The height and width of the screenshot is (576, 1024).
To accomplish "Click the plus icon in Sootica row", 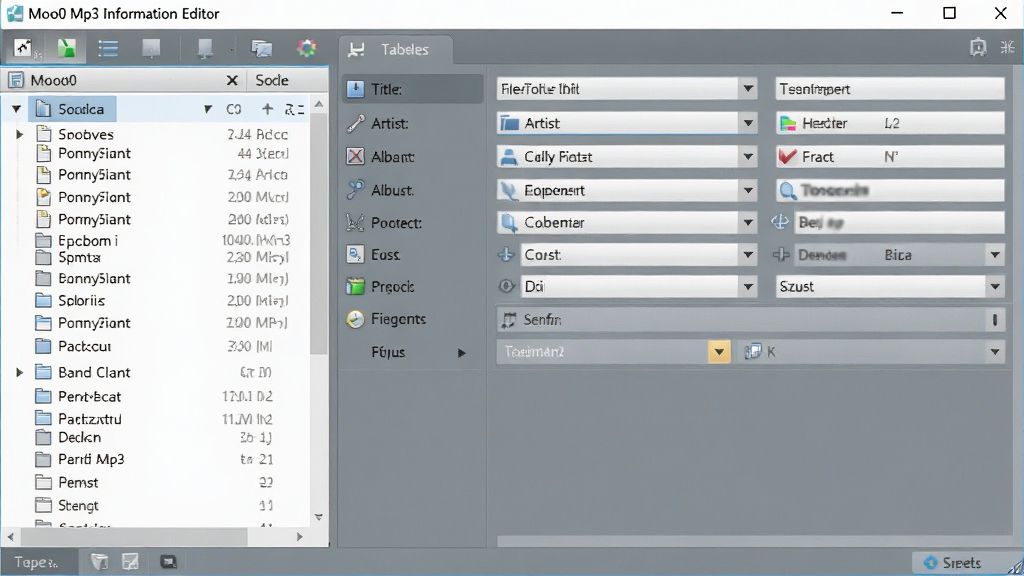I will [x=267, y=109].
